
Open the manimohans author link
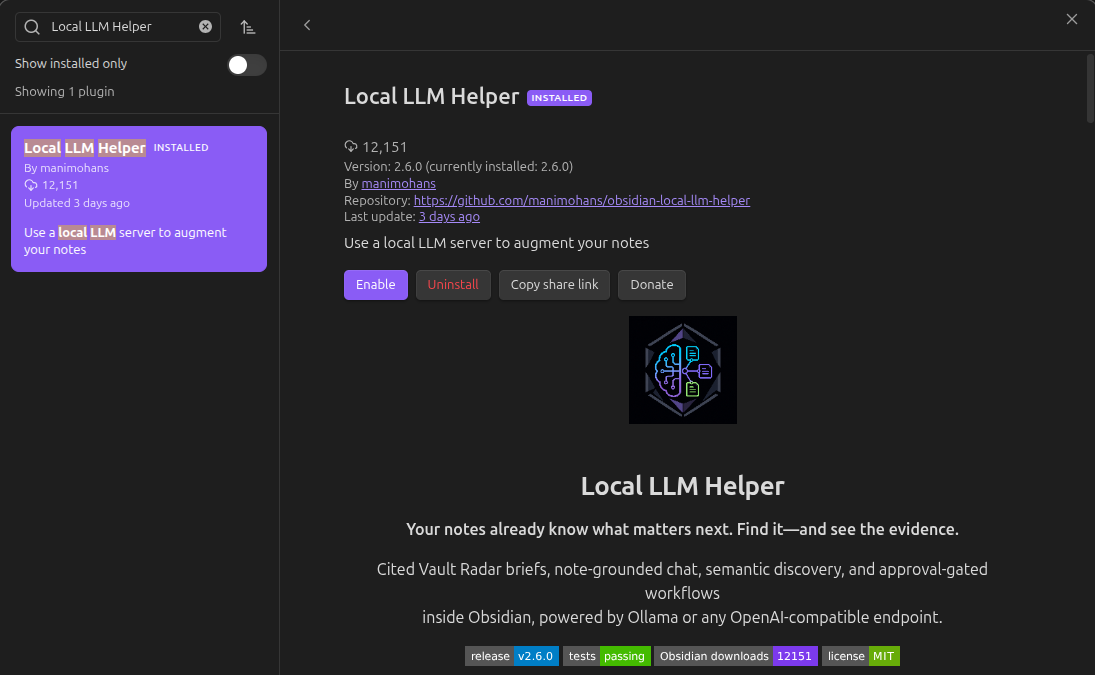tap(399, 184)
